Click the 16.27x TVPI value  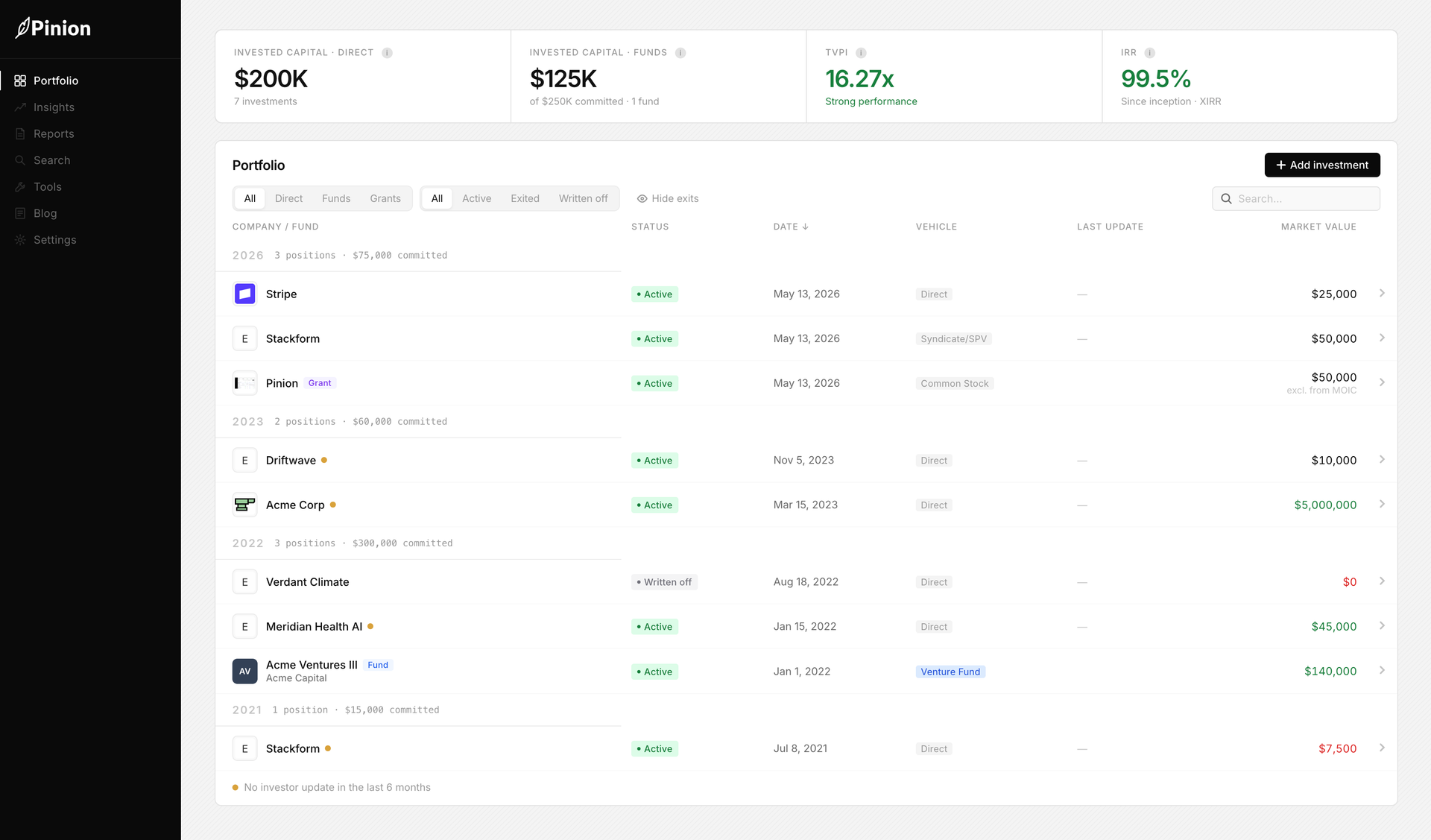pyautogui.click(x=859, y=78)
